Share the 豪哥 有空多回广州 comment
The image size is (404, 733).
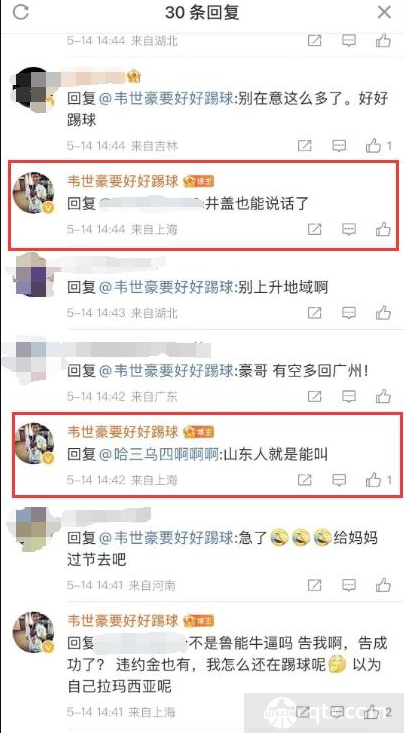[x=315, y=396]
